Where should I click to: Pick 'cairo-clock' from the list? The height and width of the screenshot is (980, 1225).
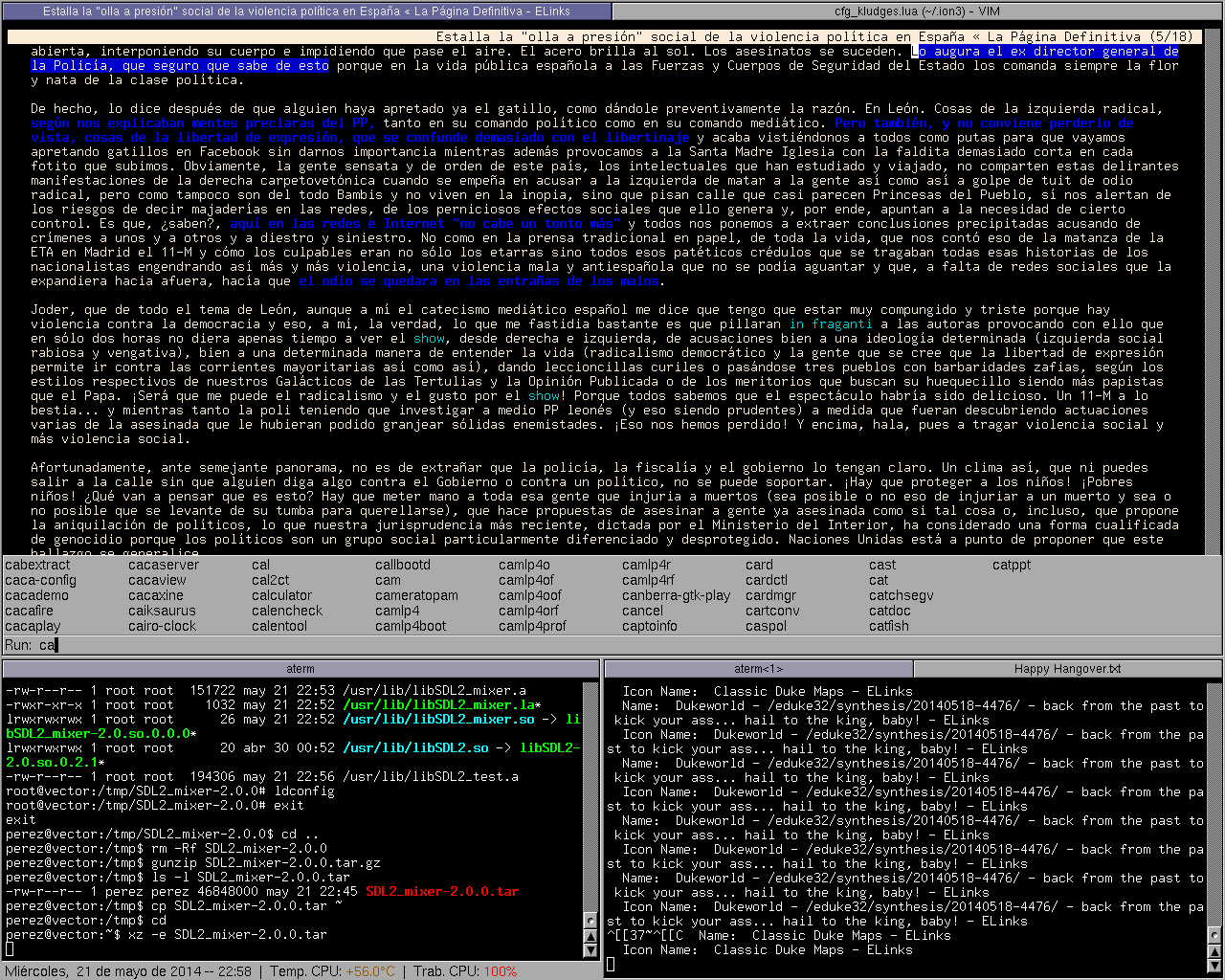162,626
